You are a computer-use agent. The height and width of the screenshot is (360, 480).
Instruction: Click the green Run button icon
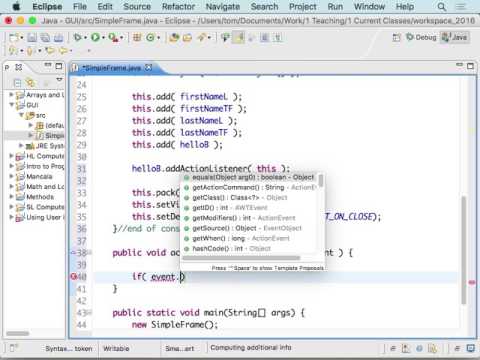pos(95,37)
